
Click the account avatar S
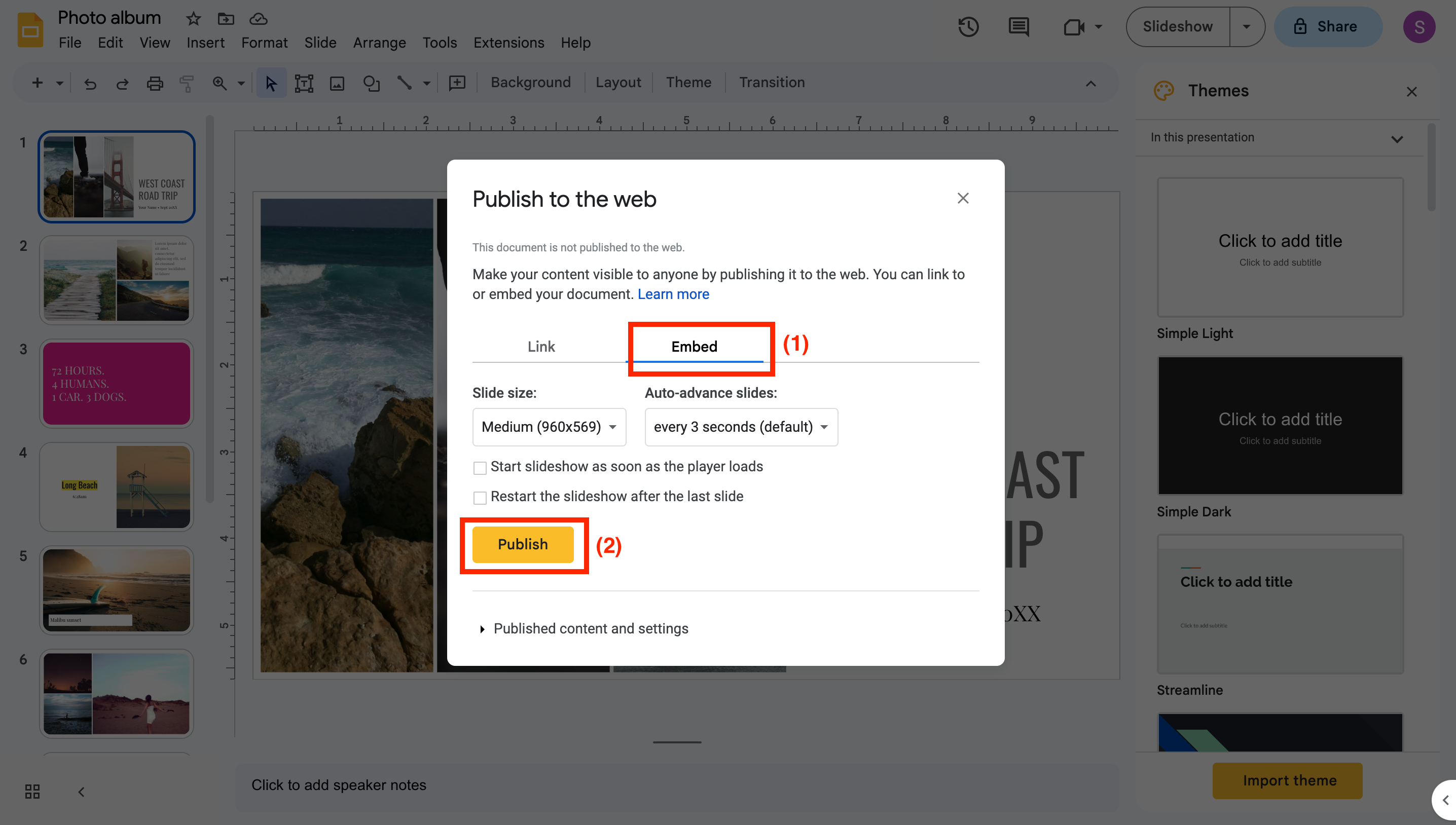[x=1418, y=27]
